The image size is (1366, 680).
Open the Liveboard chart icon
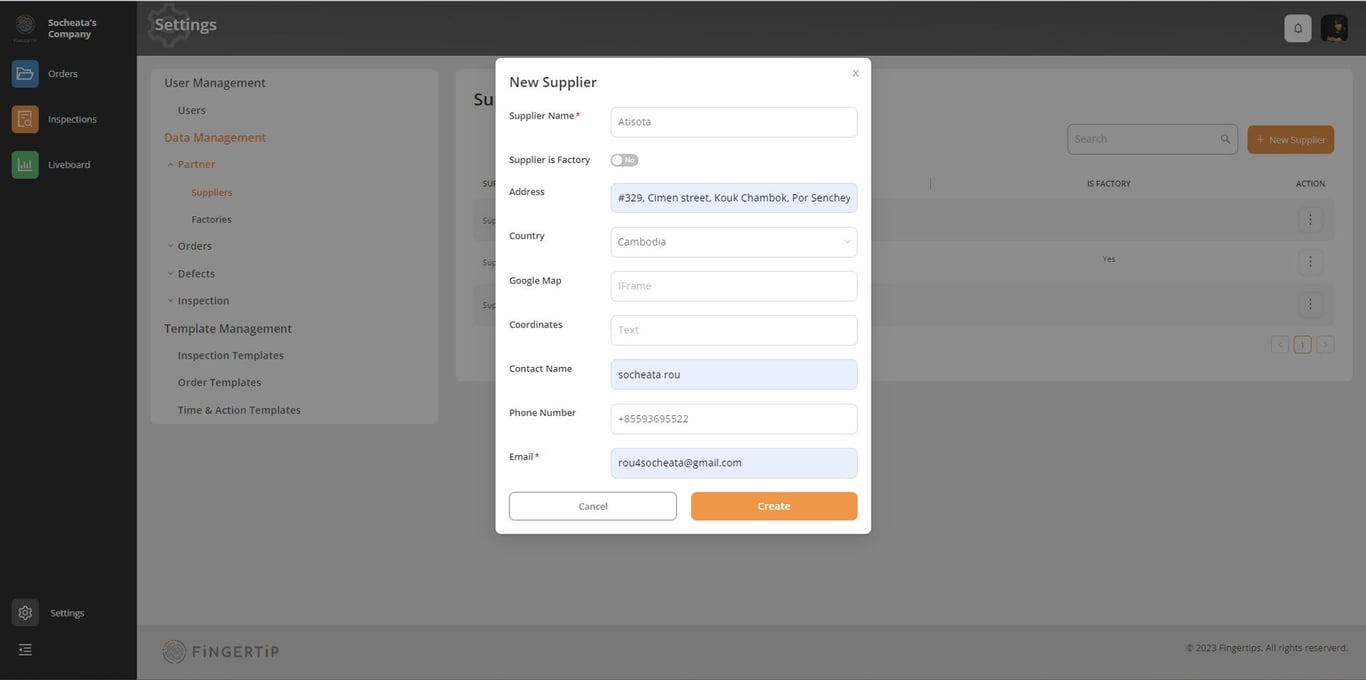coord(25,165)
